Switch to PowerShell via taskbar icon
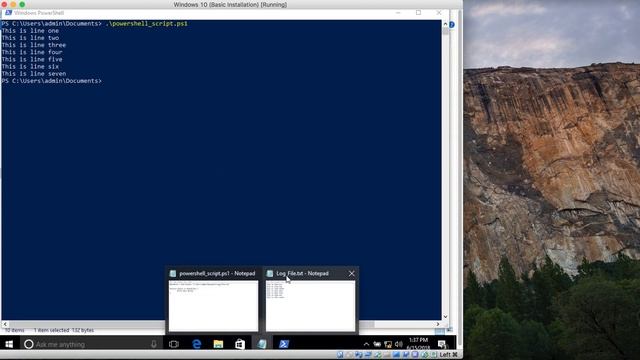Screen dimensions: 640x360 pyautogui.click(x=284, y=344)
